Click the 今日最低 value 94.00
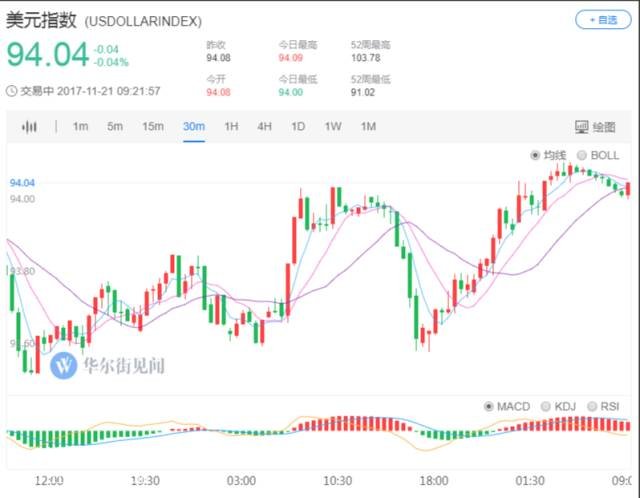 [x=291, y=92]
